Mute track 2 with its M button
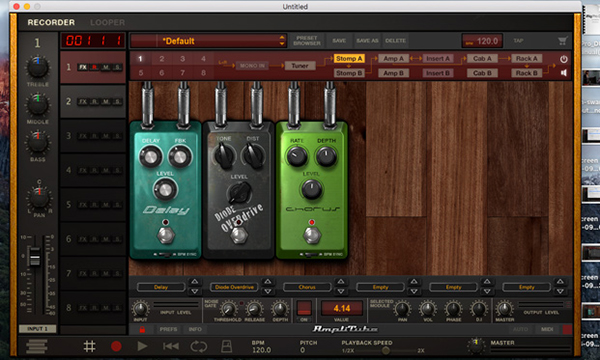 [106, 101]
